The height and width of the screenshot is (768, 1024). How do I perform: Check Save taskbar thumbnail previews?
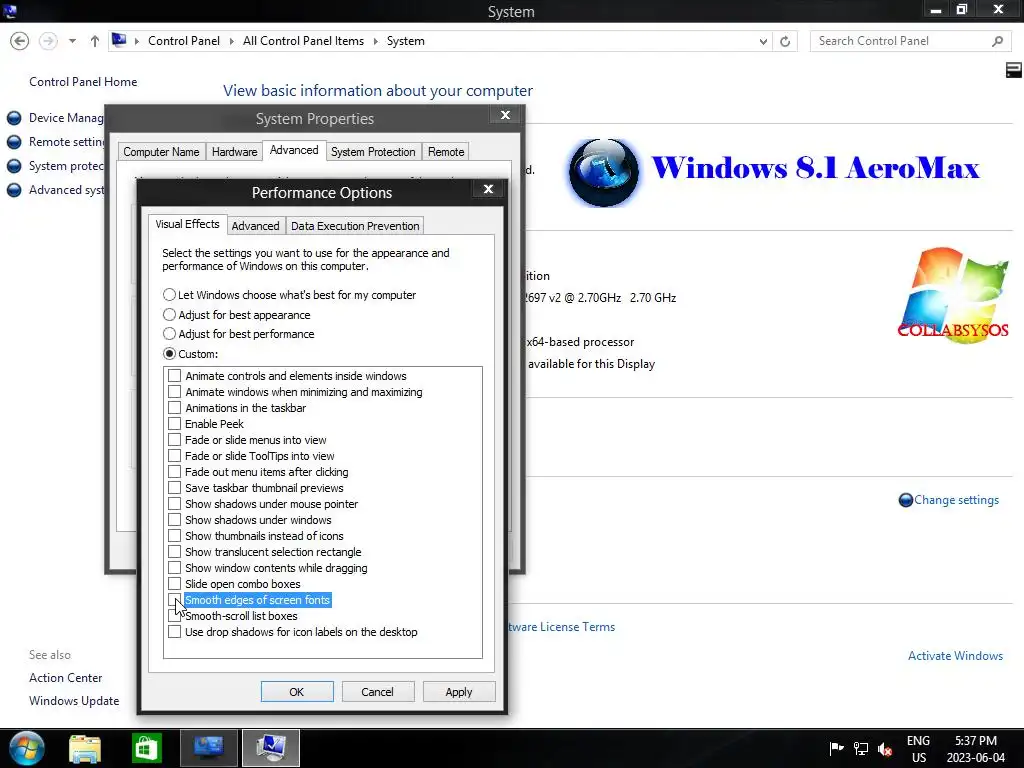174,488
